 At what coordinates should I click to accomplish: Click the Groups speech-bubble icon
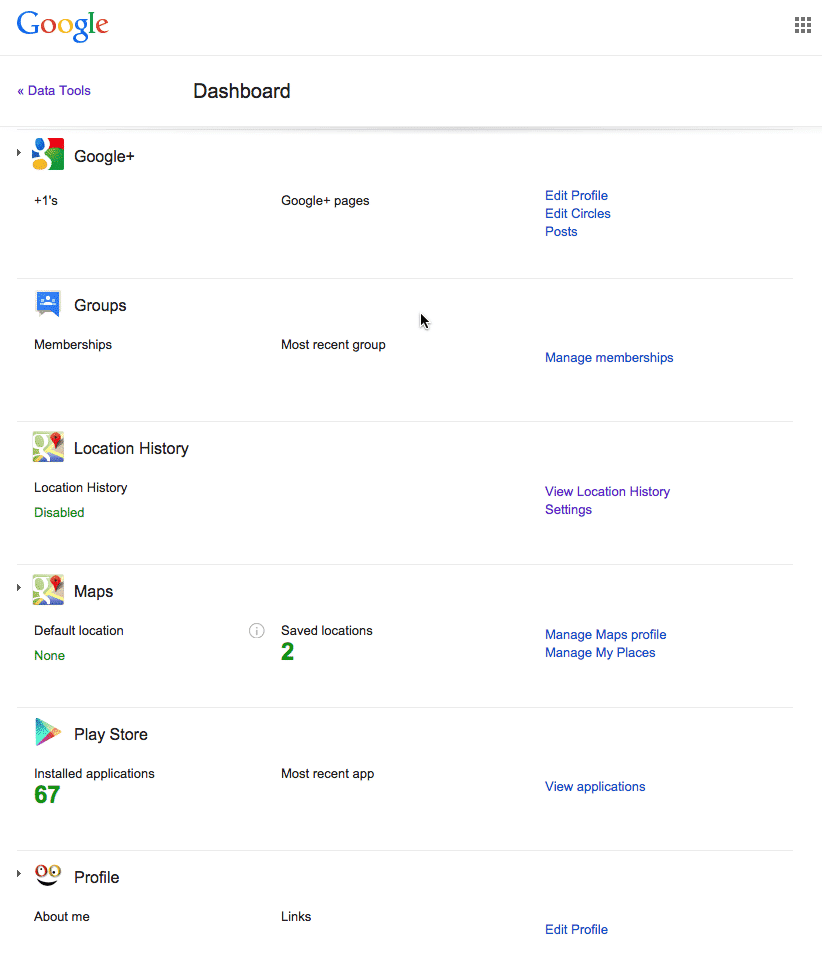(x=48, y=304)
